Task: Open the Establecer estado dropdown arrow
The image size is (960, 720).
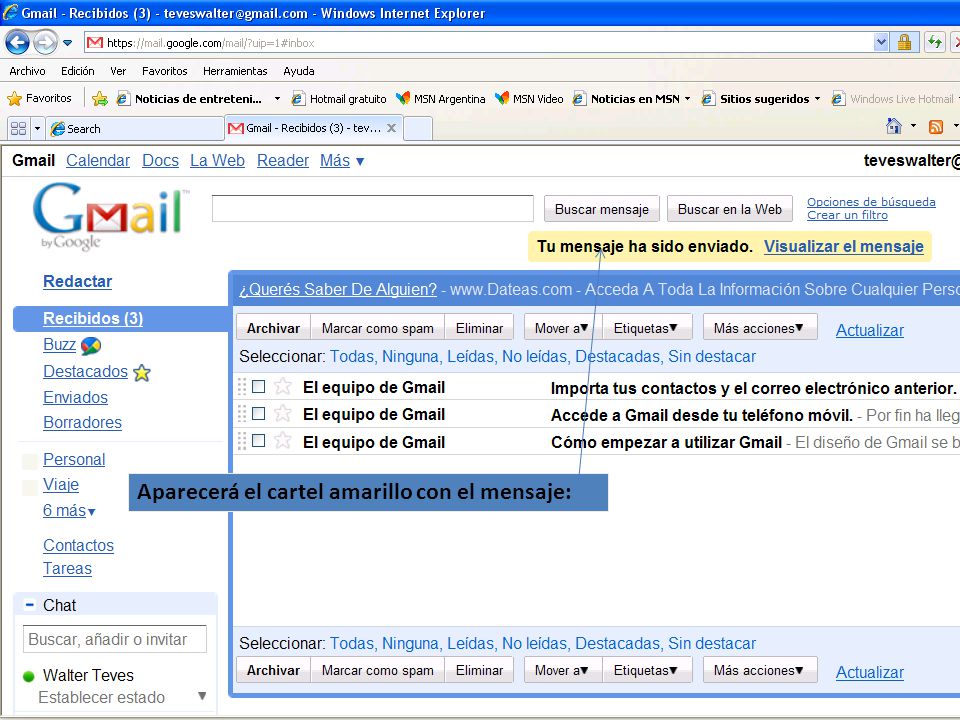Action: (x=202, y=696)
